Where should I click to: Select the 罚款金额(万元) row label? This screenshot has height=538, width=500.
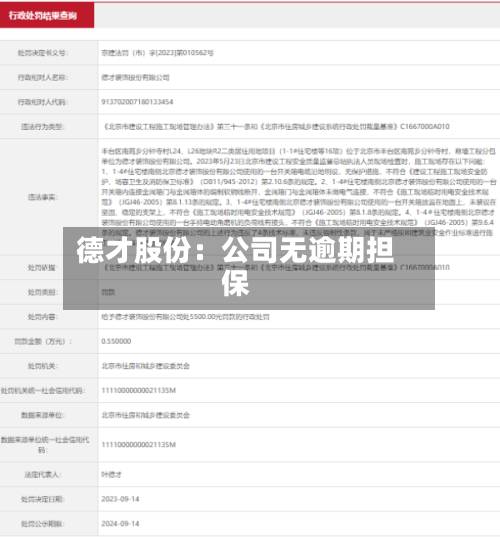(43, 341)
